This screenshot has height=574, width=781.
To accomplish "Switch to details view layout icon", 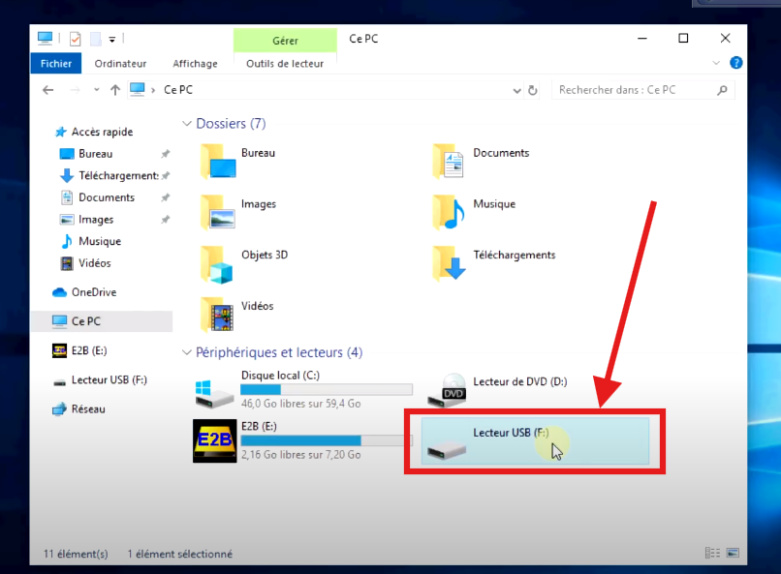I will pyautogui.click(x=712, y=553).
